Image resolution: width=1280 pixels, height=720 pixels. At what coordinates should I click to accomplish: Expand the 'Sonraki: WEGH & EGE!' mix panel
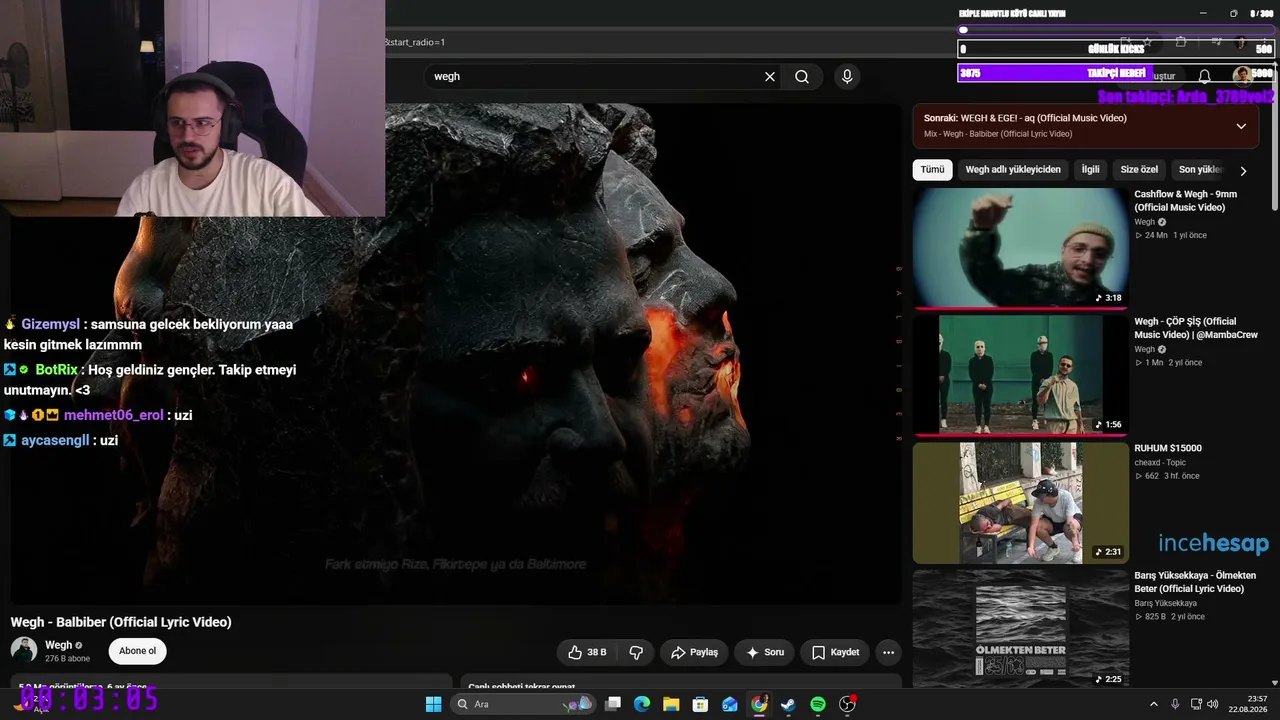pos(1241,126)
